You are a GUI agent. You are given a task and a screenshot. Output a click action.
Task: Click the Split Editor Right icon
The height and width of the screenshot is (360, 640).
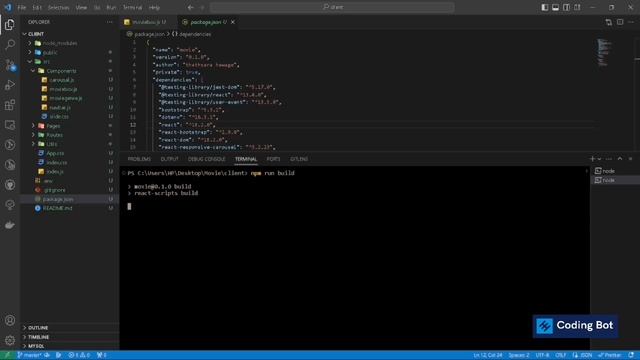pyautogui.click(x=620, y=22)
